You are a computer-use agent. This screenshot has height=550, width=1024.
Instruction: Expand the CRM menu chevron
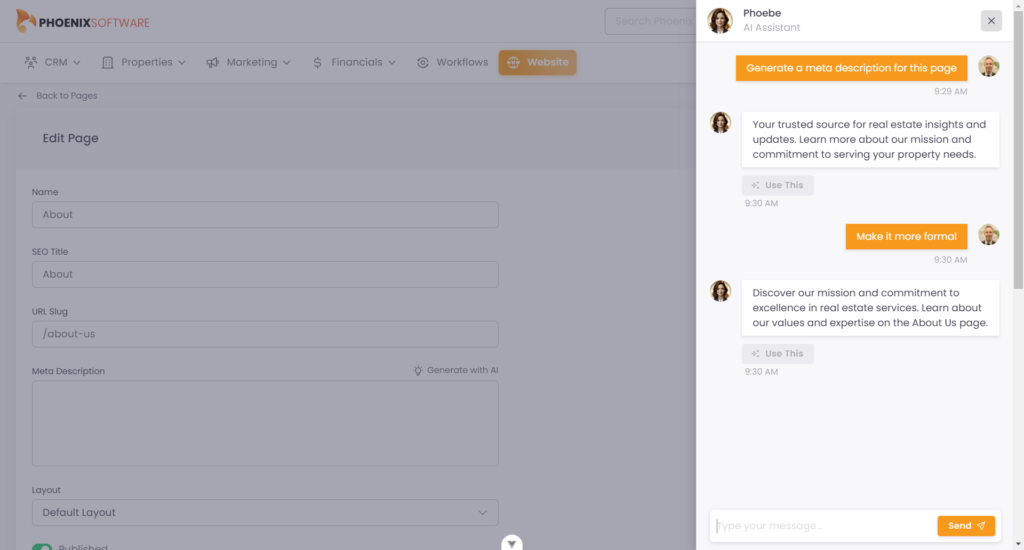pyautogui.click(x=76, y=63)
